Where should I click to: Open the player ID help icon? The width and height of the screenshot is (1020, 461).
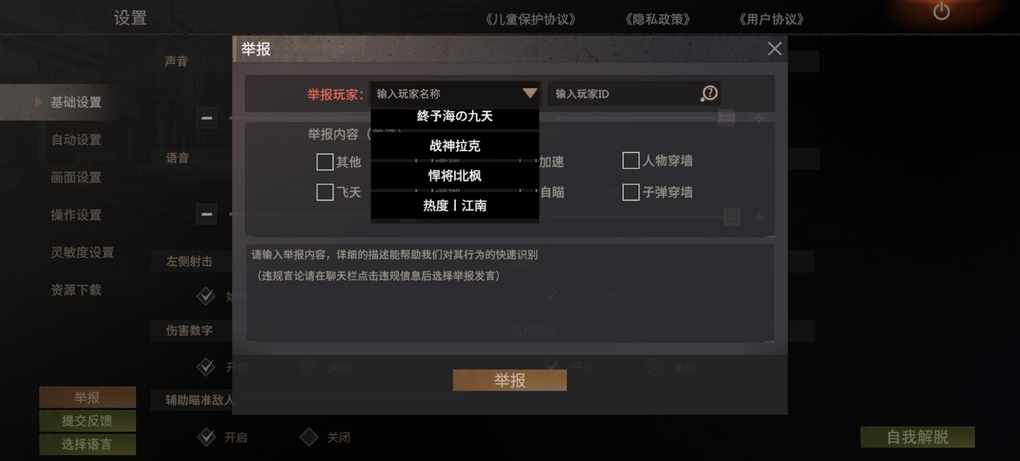[709, 94]
